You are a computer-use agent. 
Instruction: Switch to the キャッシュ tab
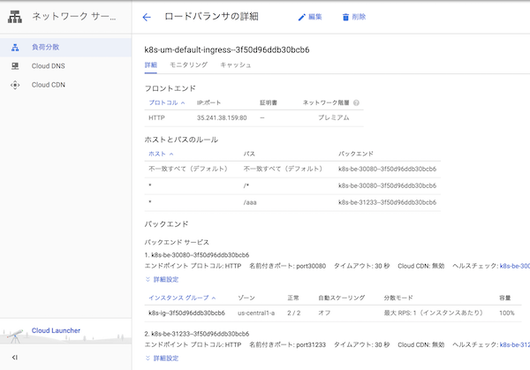pos(236,65)
